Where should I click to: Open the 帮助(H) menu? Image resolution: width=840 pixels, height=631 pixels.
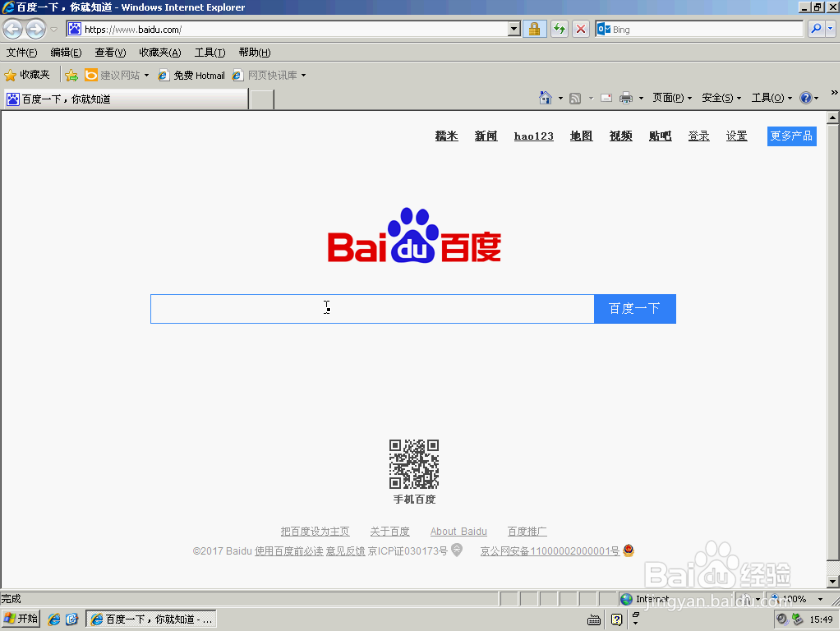pos(254,52)
